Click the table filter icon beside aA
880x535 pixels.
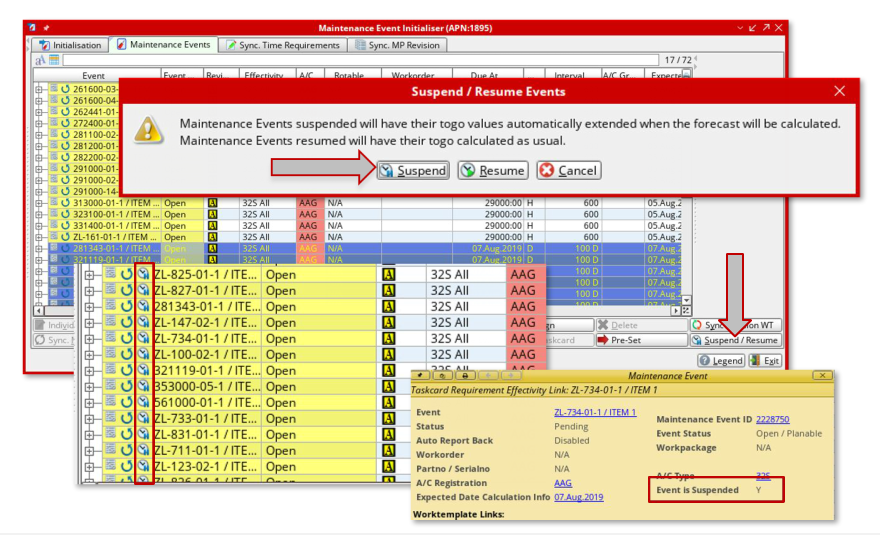(x=54, y=60)
